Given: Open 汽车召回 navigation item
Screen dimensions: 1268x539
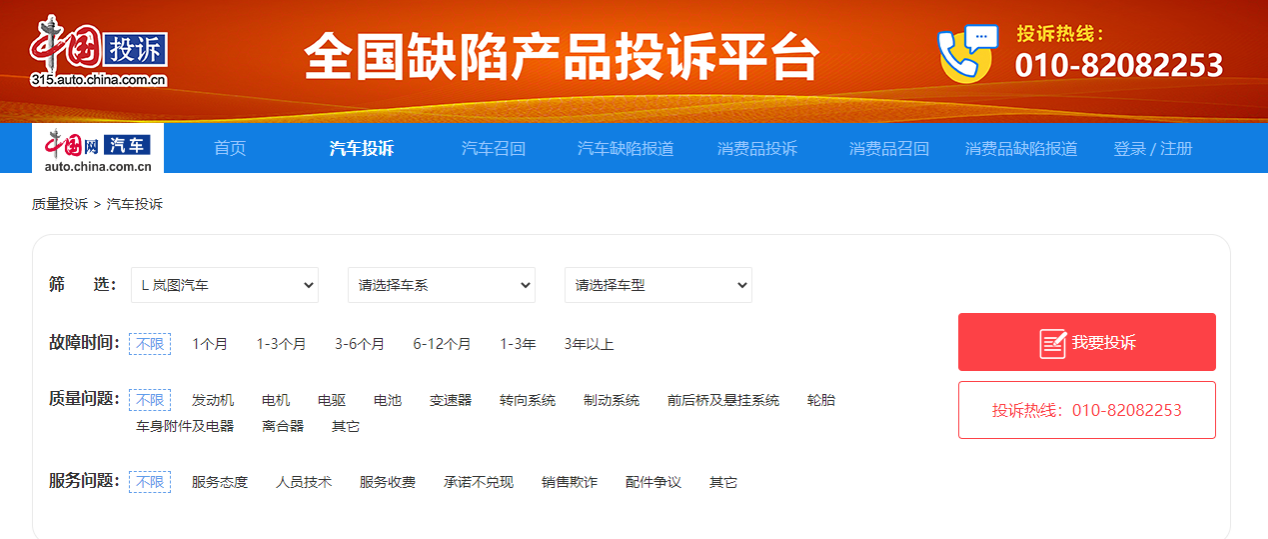Looking at the screenshot, I should point(493,149).
